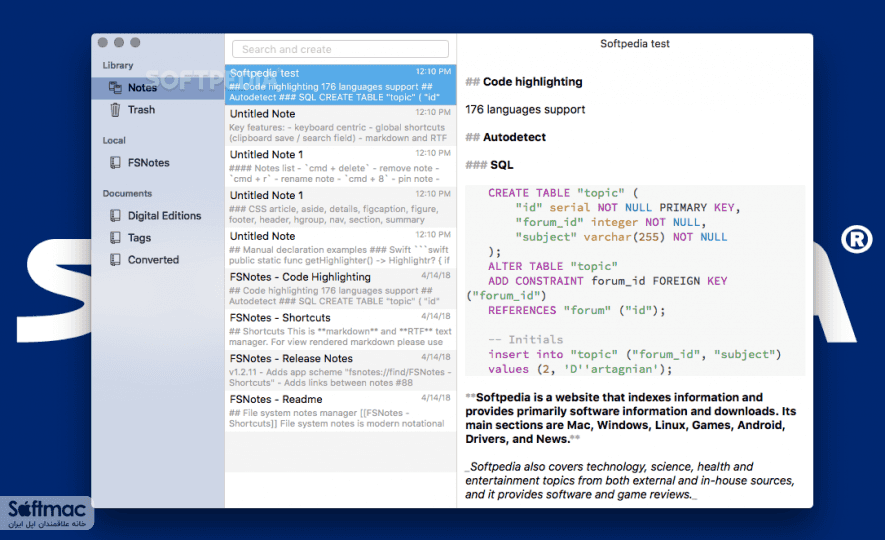Click the Code highlighting heading text
Viewport: 885px width, 540px height.
[x=532, y=82]
